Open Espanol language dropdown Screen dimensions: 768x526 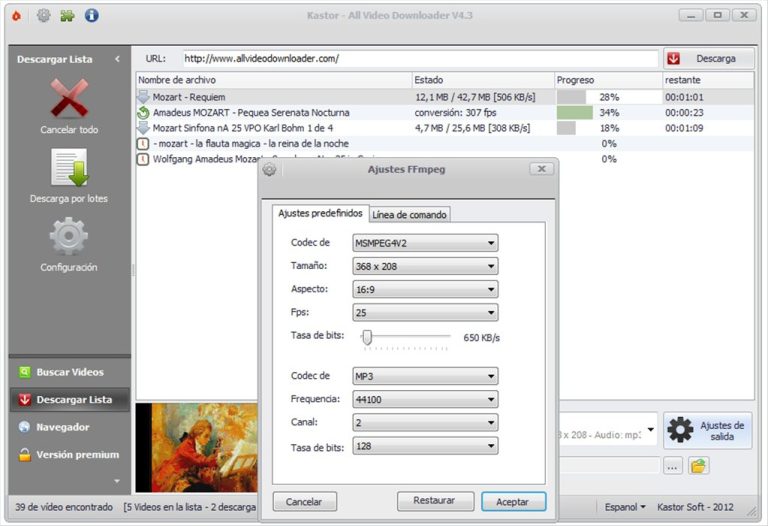click(625, 507)
